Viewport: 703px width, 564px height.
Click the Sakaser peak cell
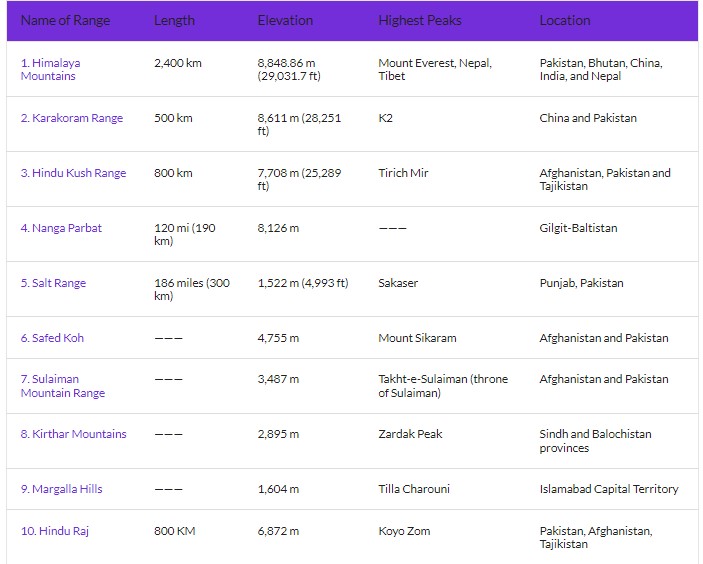(398, 283)
